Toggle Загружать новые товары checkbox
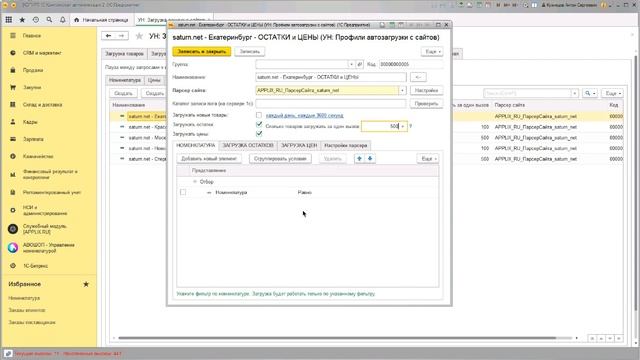The height and width of the screenshot is (360, 640). click(x=259, y=116)
